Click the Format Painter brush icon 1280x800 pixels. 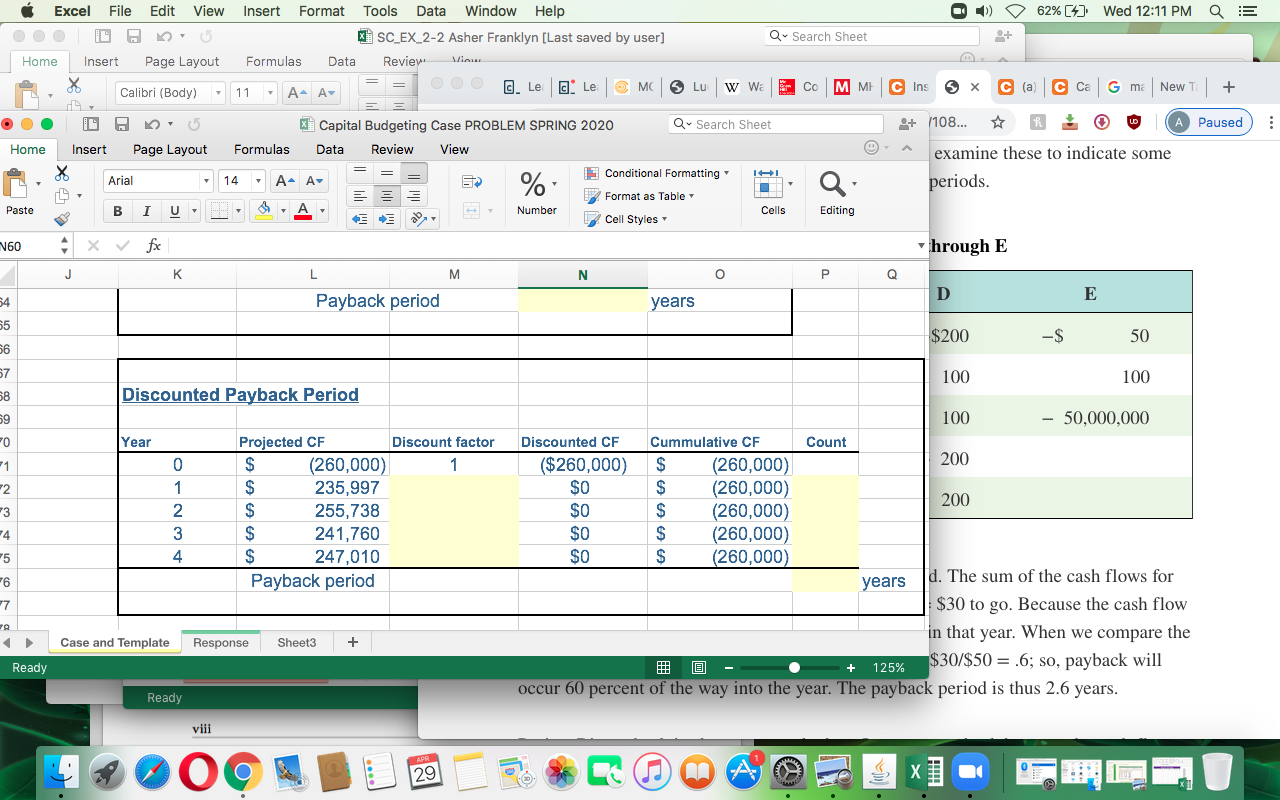click(62, 218)
